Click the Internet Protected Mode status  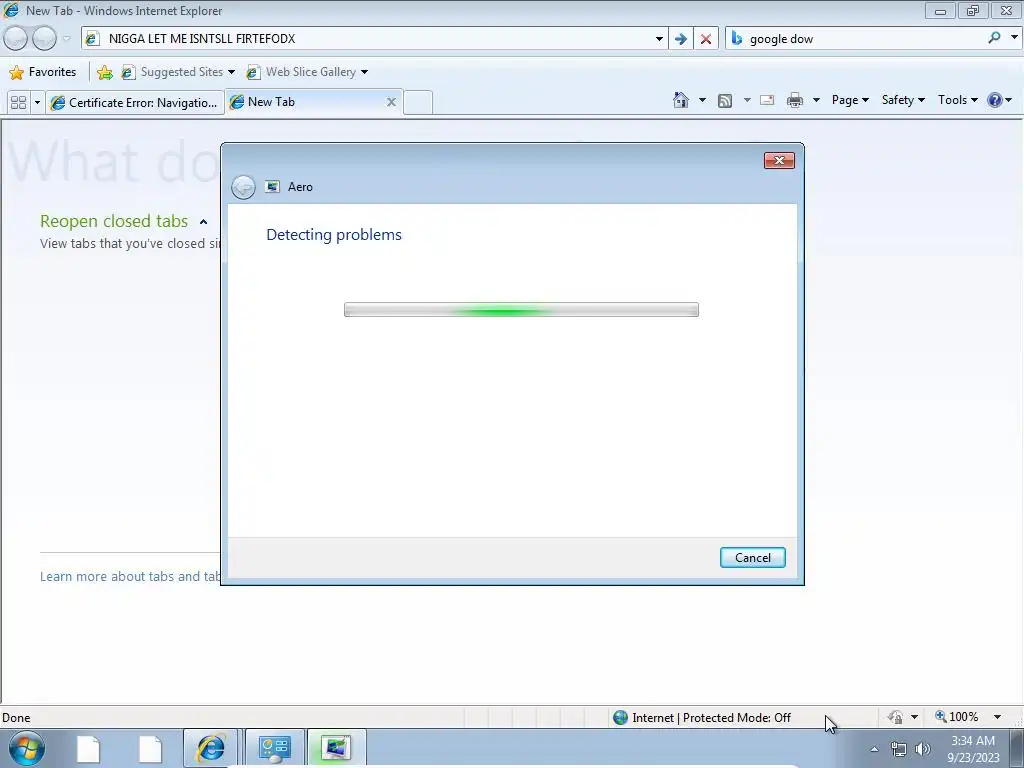(x=711, y=718)
